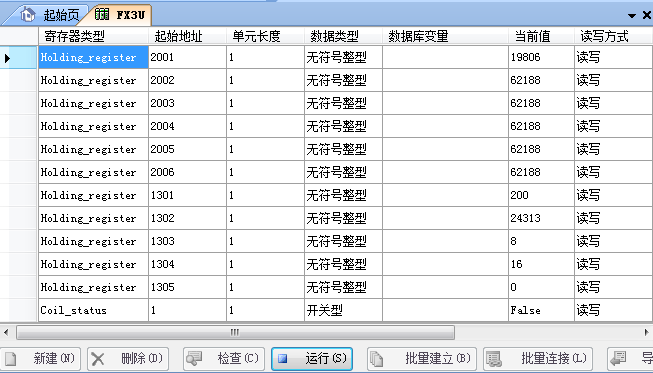
Task: Click the 批量建立(B) copy icon
Action: pos(376,359)
